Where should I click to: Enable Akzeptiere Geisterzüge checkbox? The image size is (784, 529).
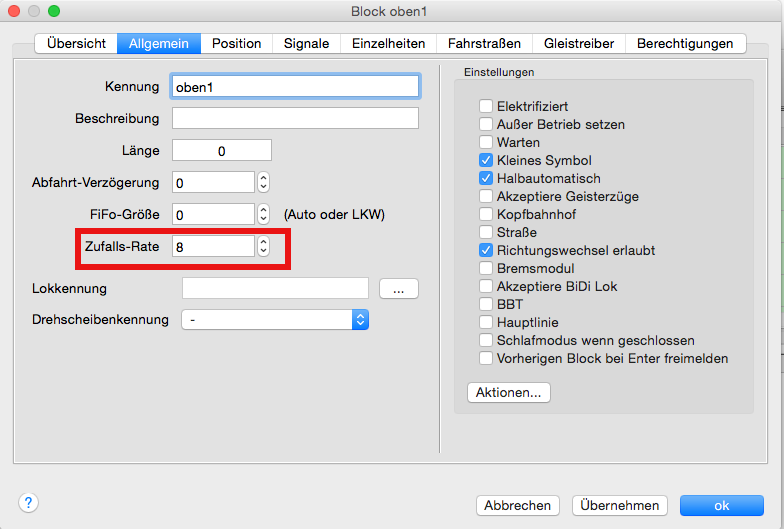486,196
